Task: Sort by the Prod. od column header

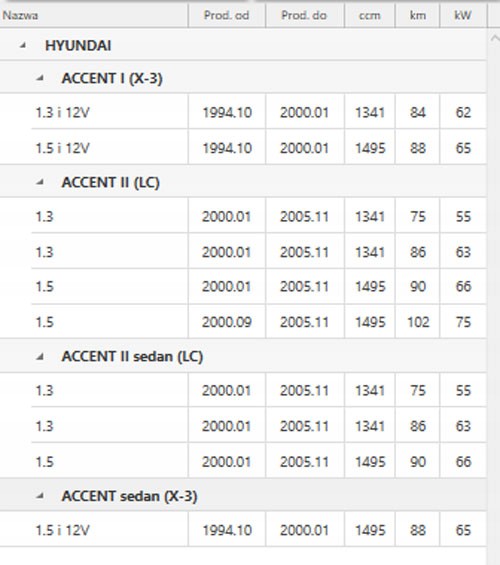Action: [x=227, y=15]
